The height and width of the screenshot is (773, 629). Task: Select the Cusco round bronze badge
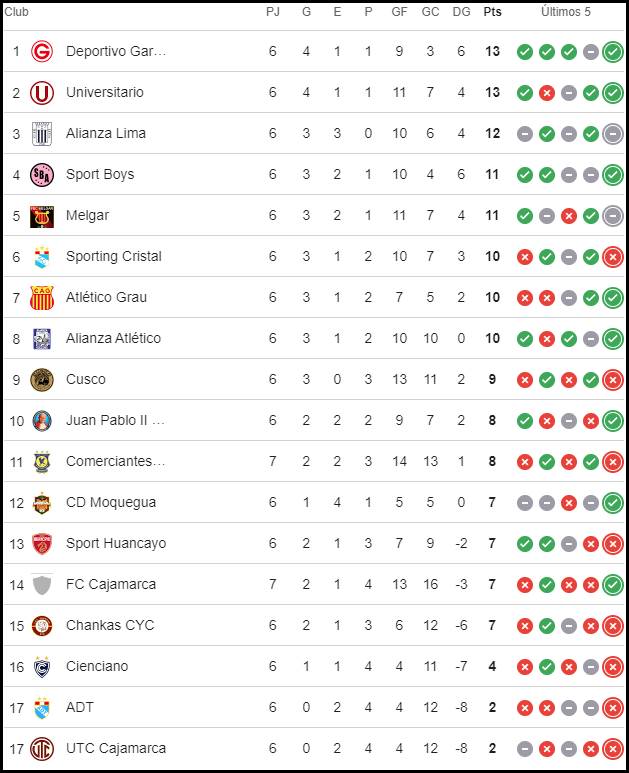(x=42, y=380)
